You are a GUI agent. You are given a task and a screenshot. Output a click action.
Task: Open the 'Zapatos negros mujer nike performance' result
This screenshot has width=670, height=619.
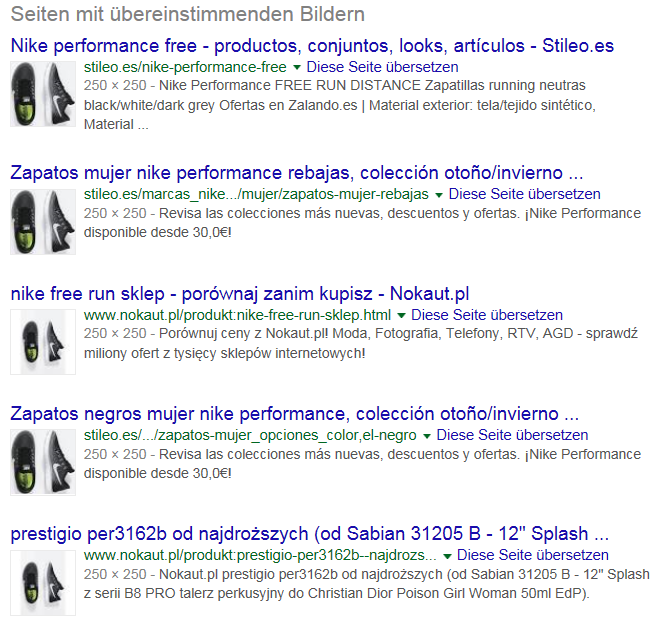(x=294, y=414)
